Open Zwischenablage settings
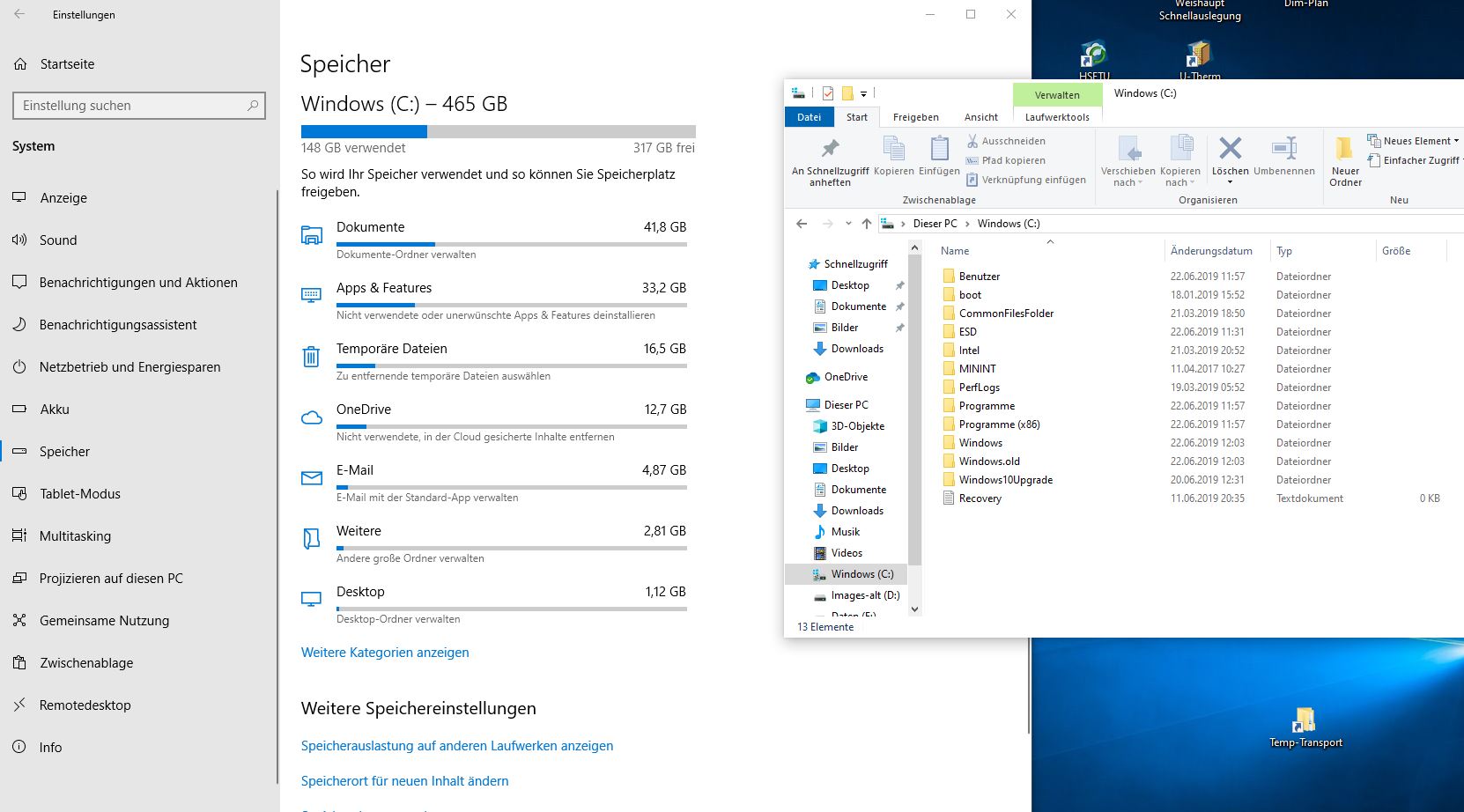Viewport: 1464px width, 812px height. coord(86,663)
